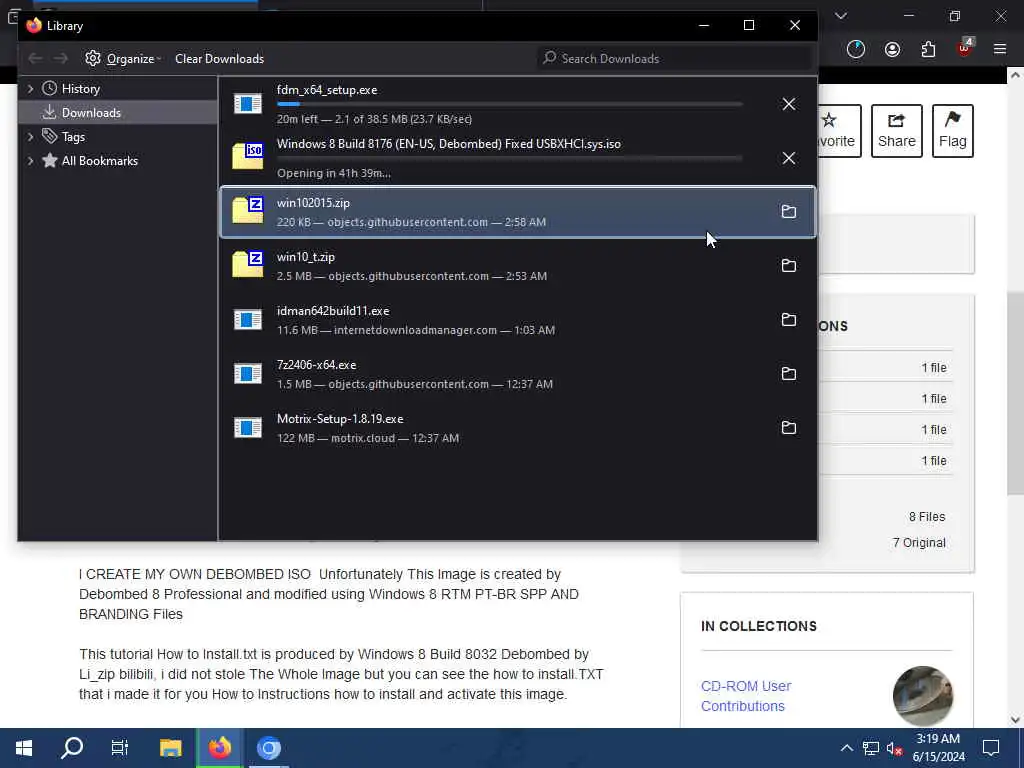Click the 8 Files count on webpage
The height and width of the screenshot is (768, 1024).
[x=927, y=517]
